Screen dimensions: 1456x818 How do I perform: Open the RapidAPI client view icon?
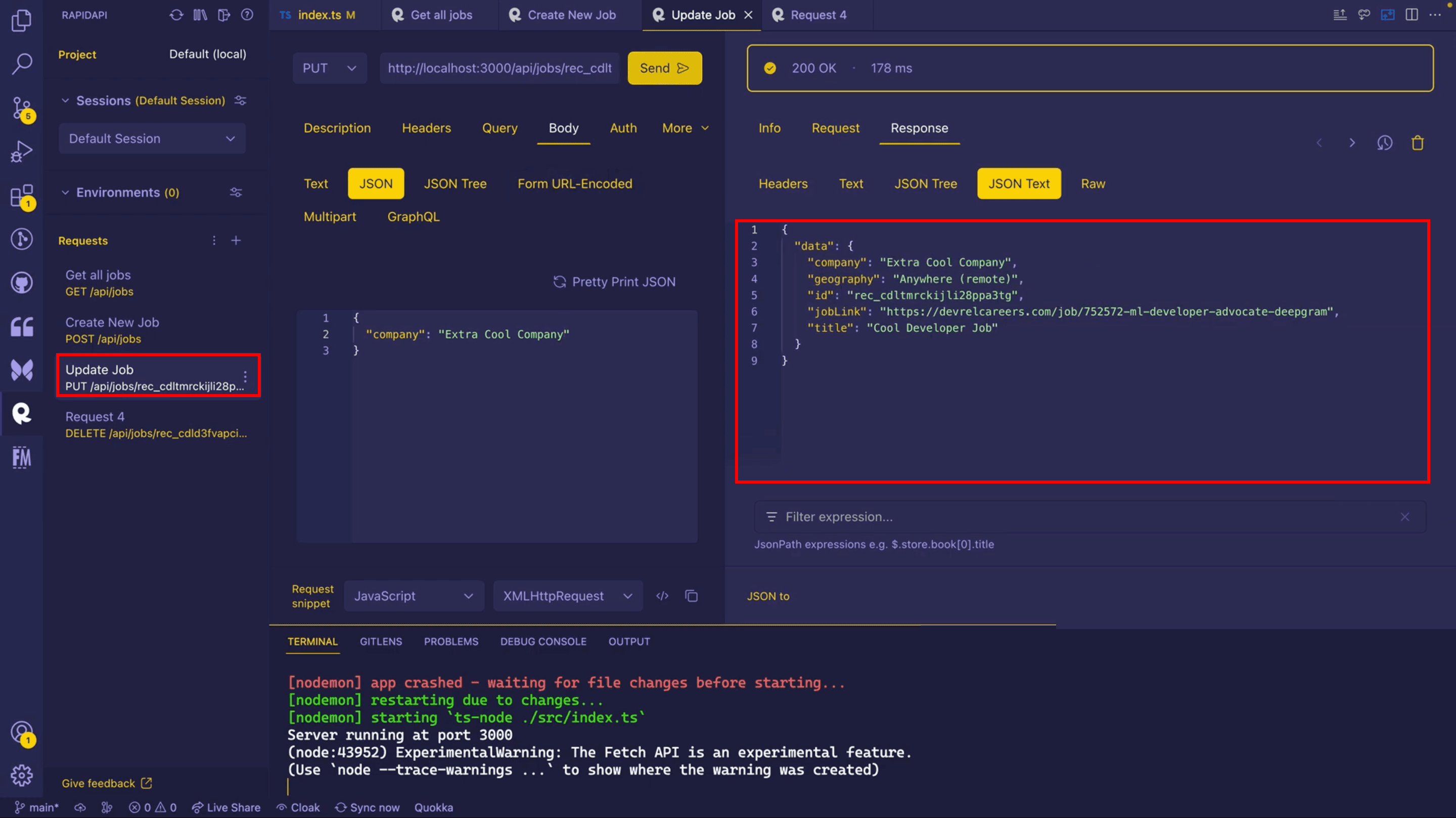point(21,413)
